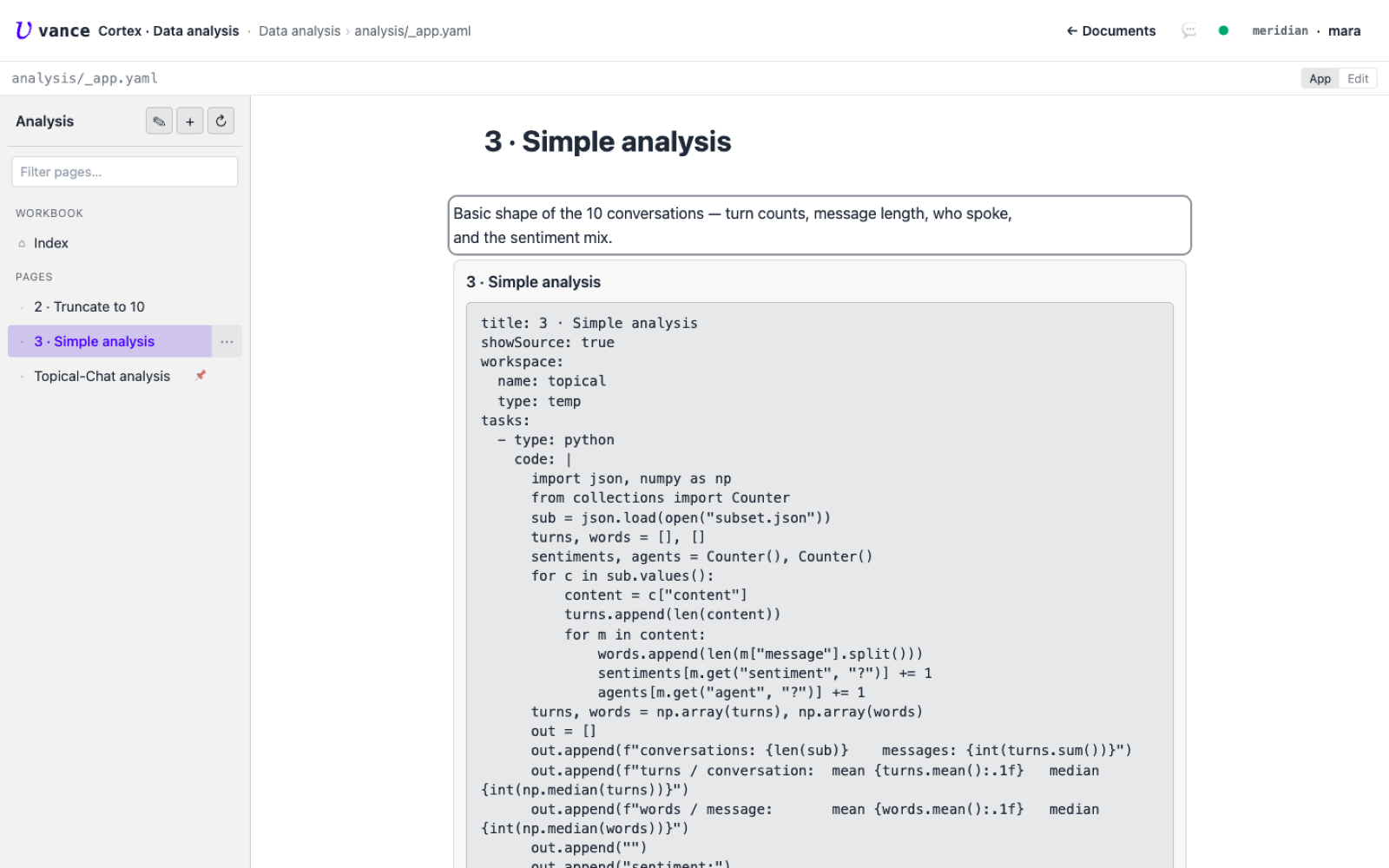Click the 'import json, numpy as np' line
This screenshot has height=868, width=1389.
tap(631, 479)
